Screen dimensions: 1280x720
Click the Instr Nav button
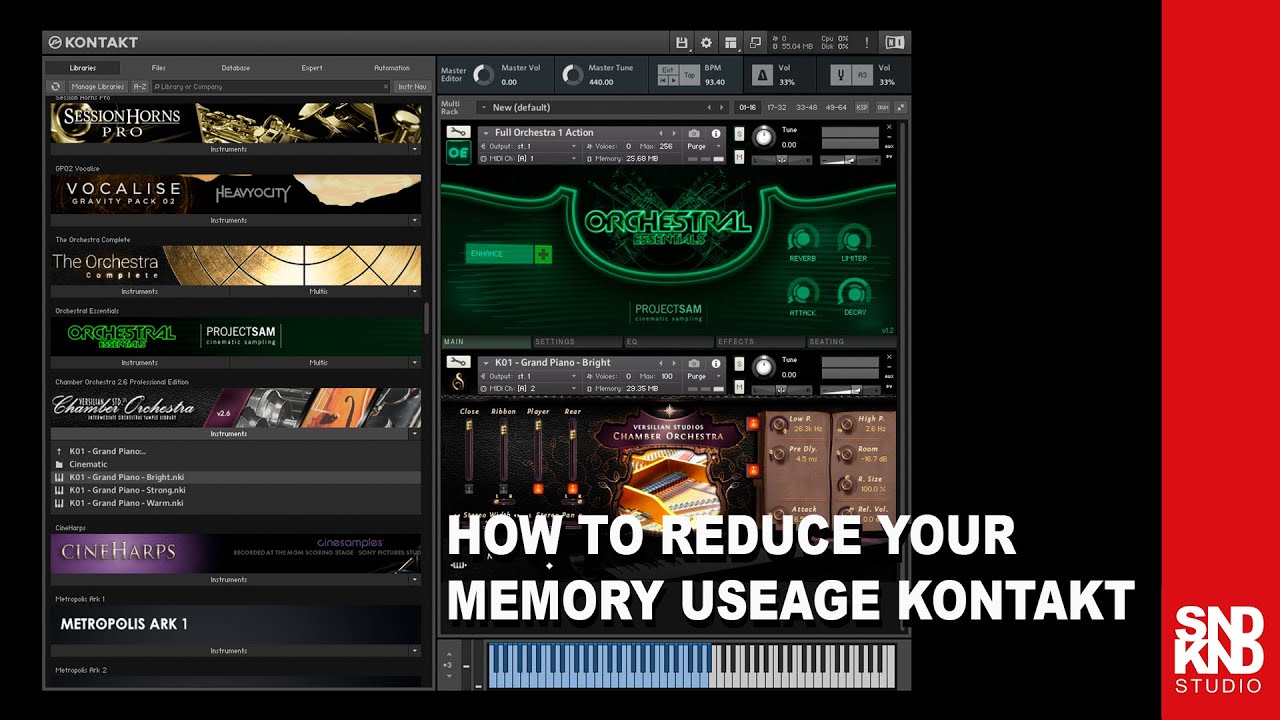tap(413, 87)
